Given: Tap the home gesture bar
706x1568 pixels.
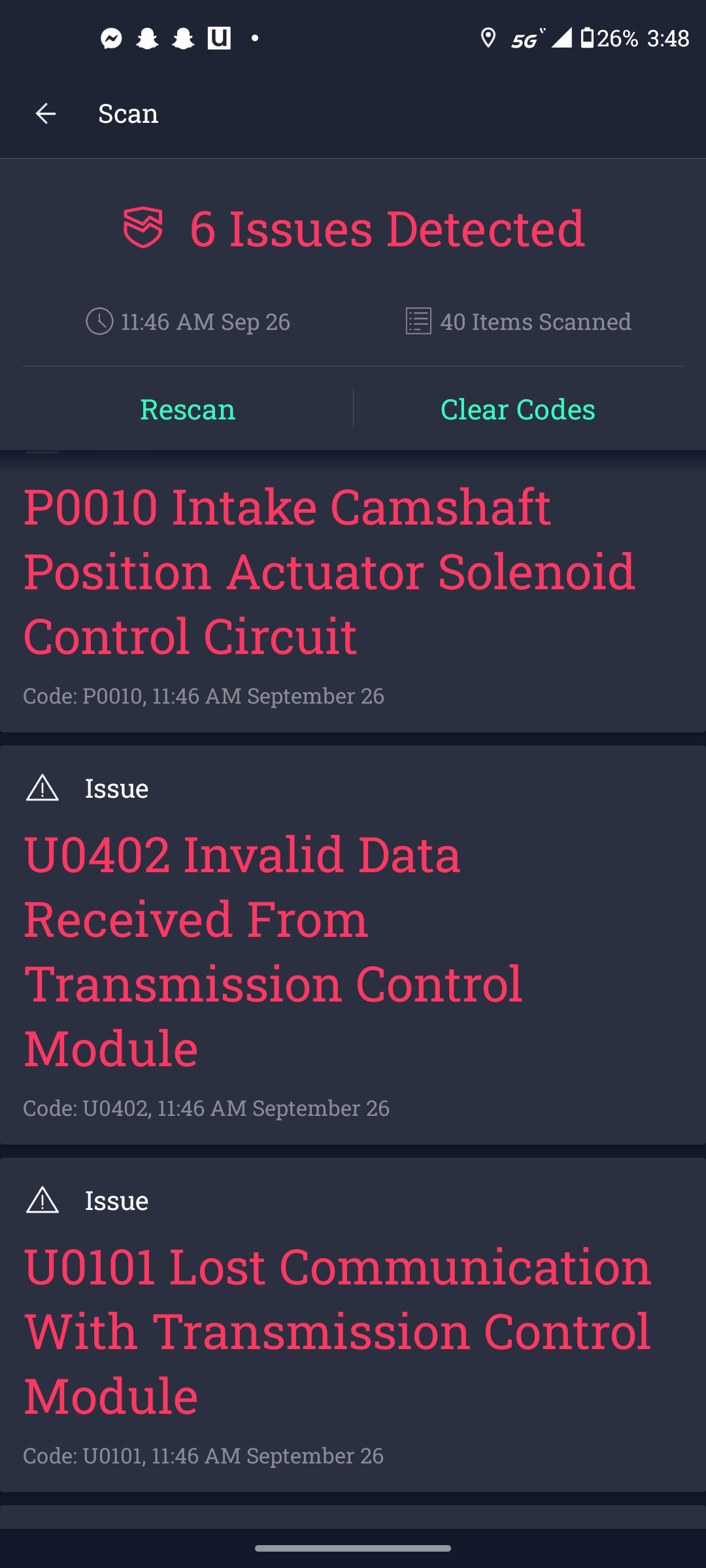Looking at the screenshot, I should [353, 1548].
